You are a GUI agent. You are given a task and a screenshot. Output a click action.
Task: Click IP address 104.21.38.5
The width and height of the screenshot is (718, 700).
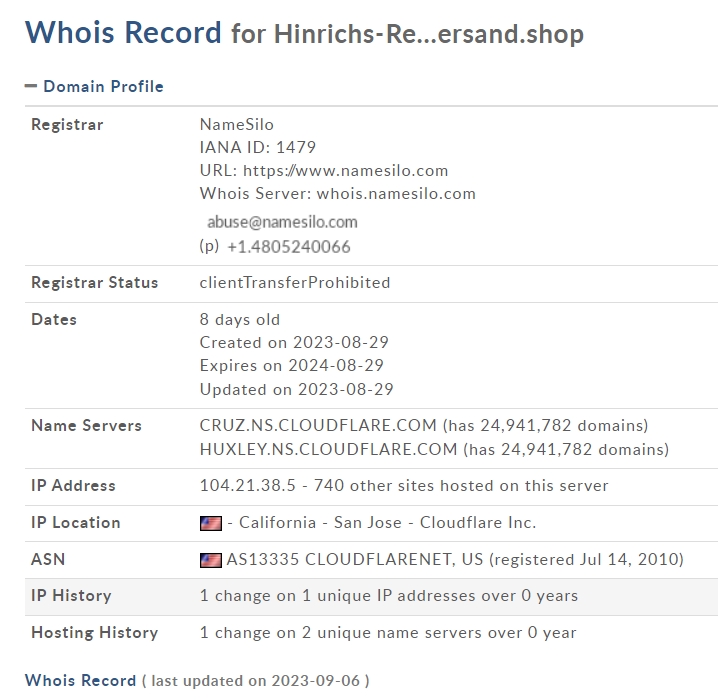(248, 485)
